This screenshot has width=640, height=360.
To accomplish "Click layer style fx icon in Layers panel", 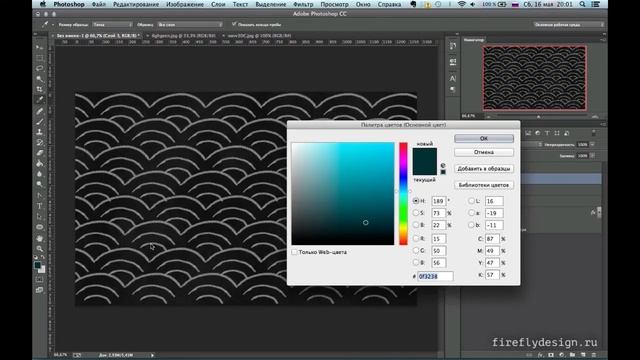I will [540, 355].
